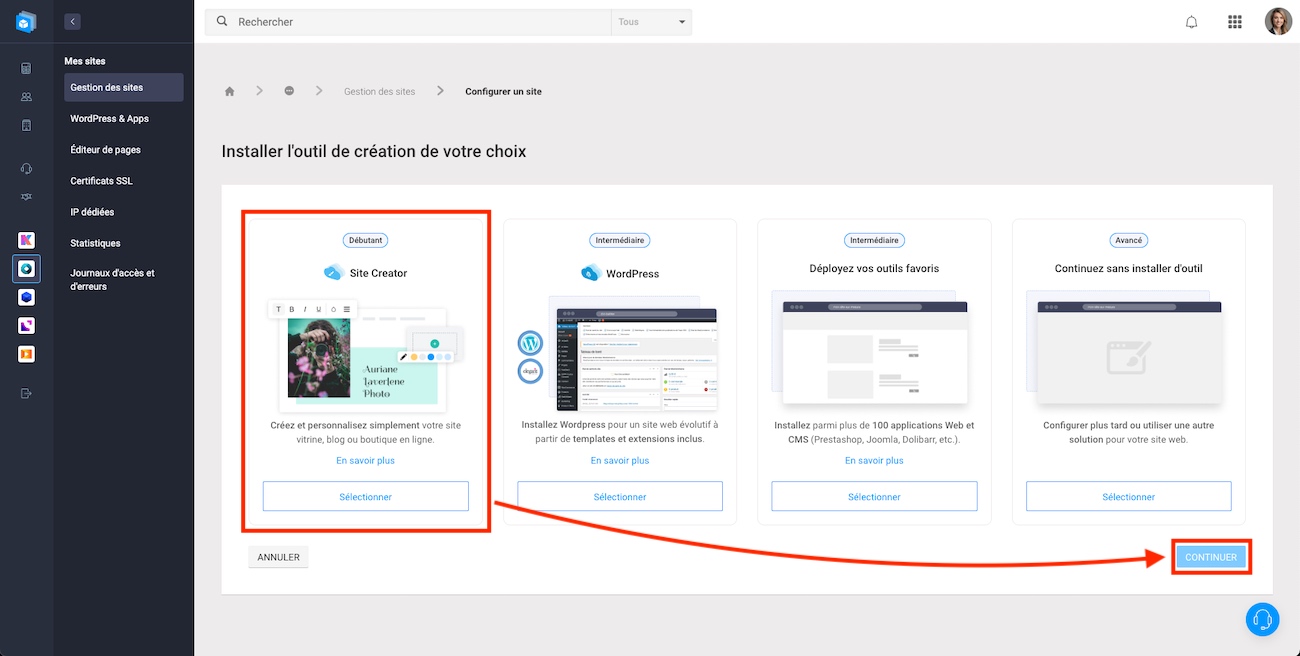This screenshot has height=656, width=1300.
Task: Open the calculator icon in left rail
Action: [26, 68]
